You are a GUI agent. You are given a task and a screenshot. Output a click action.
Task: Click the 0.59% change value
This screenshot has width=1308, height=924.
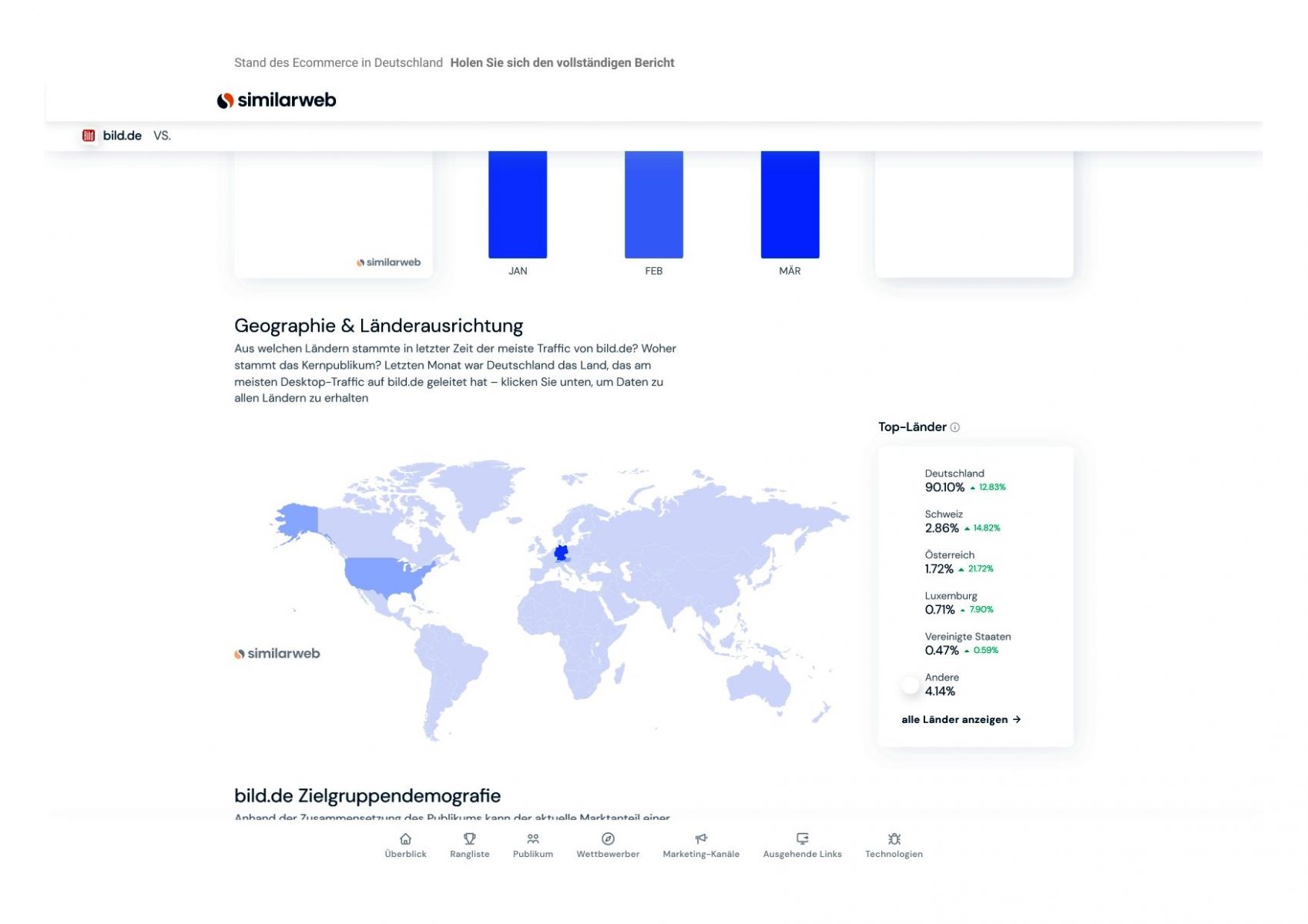tap(985, 651)
